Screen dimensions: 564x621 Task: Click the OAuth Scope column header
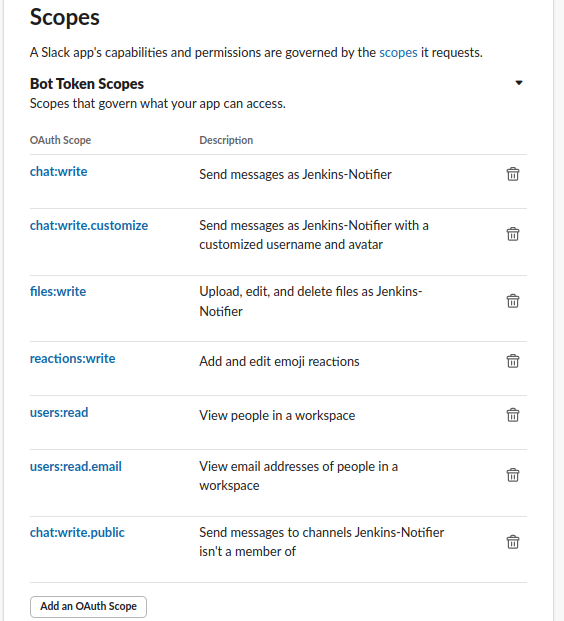pos(61,140)
